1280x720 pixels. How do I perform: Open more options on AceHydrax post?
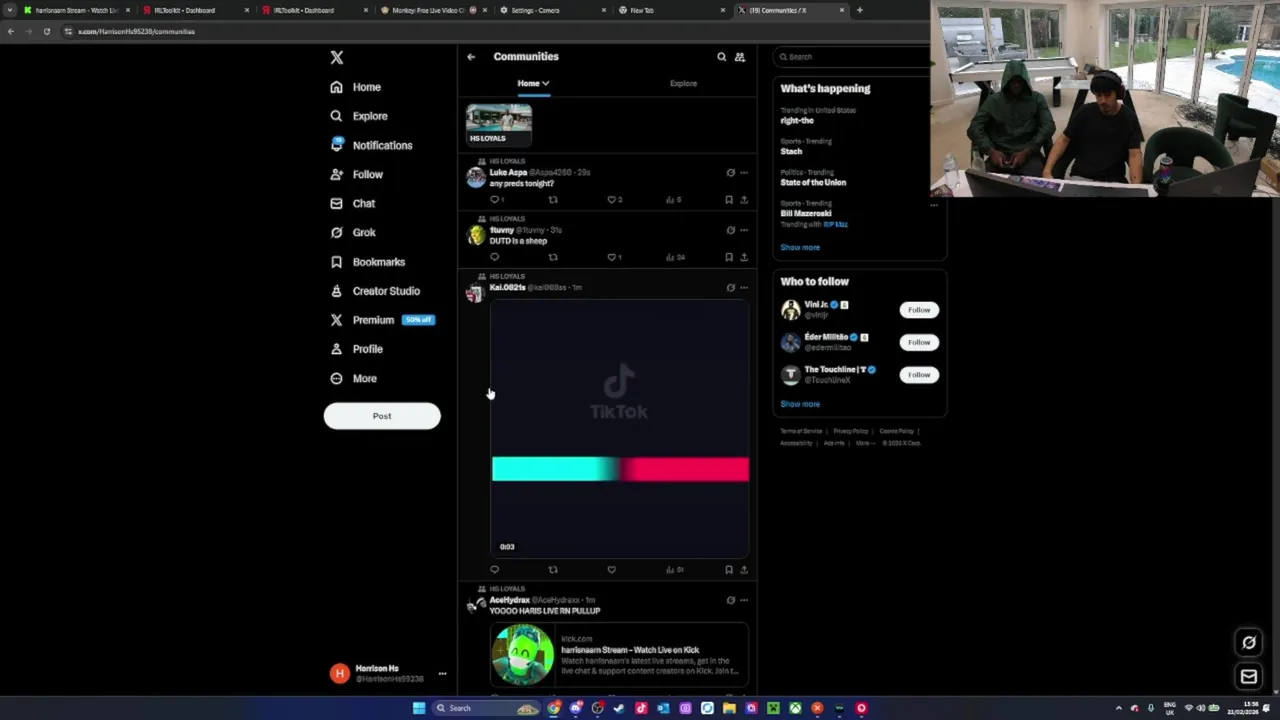coord(744,600)
